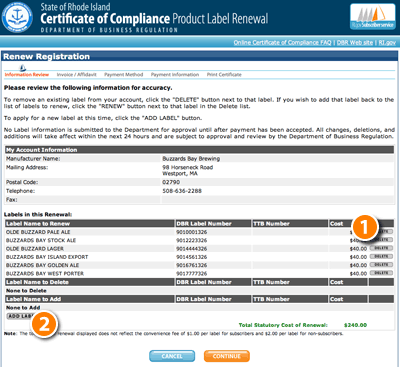The height and width of the screenshot is (367, 400).
Task: Click DBR label number 9014561326
Action: click(192, 257)
